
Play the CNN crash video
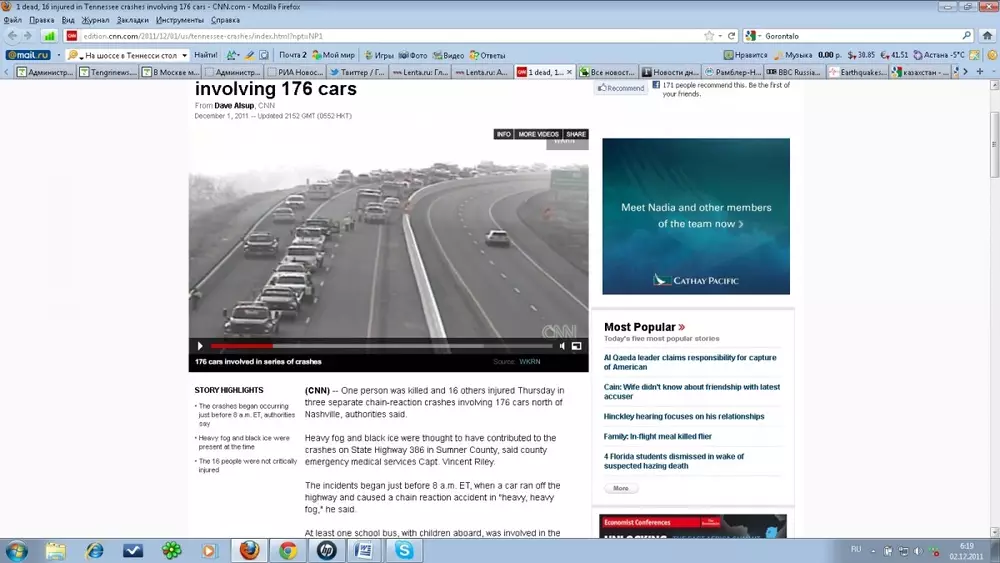(200, 346)
